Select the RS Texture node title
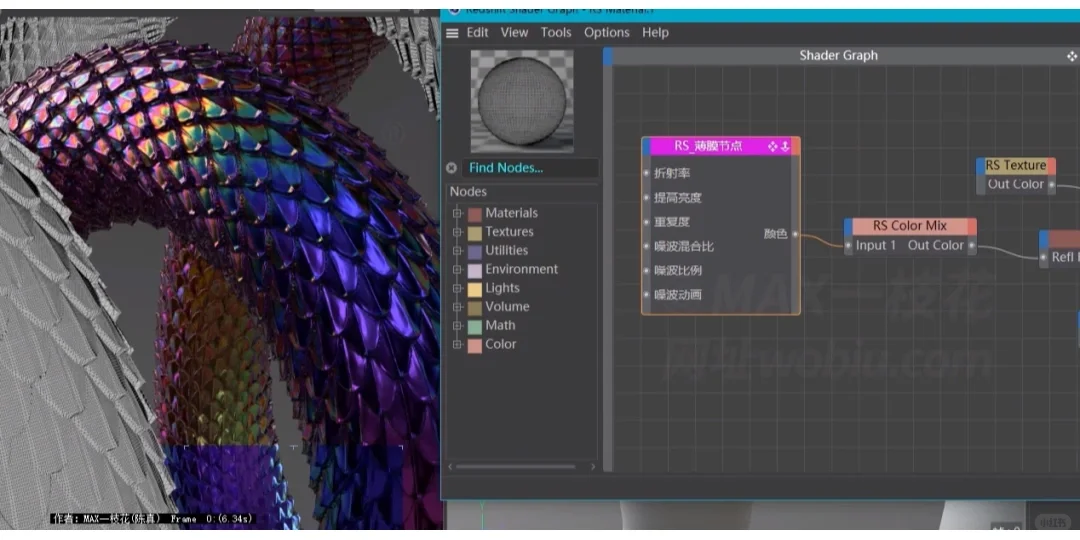Screen dimensions: 1080x540 (x=1016, y=165)
